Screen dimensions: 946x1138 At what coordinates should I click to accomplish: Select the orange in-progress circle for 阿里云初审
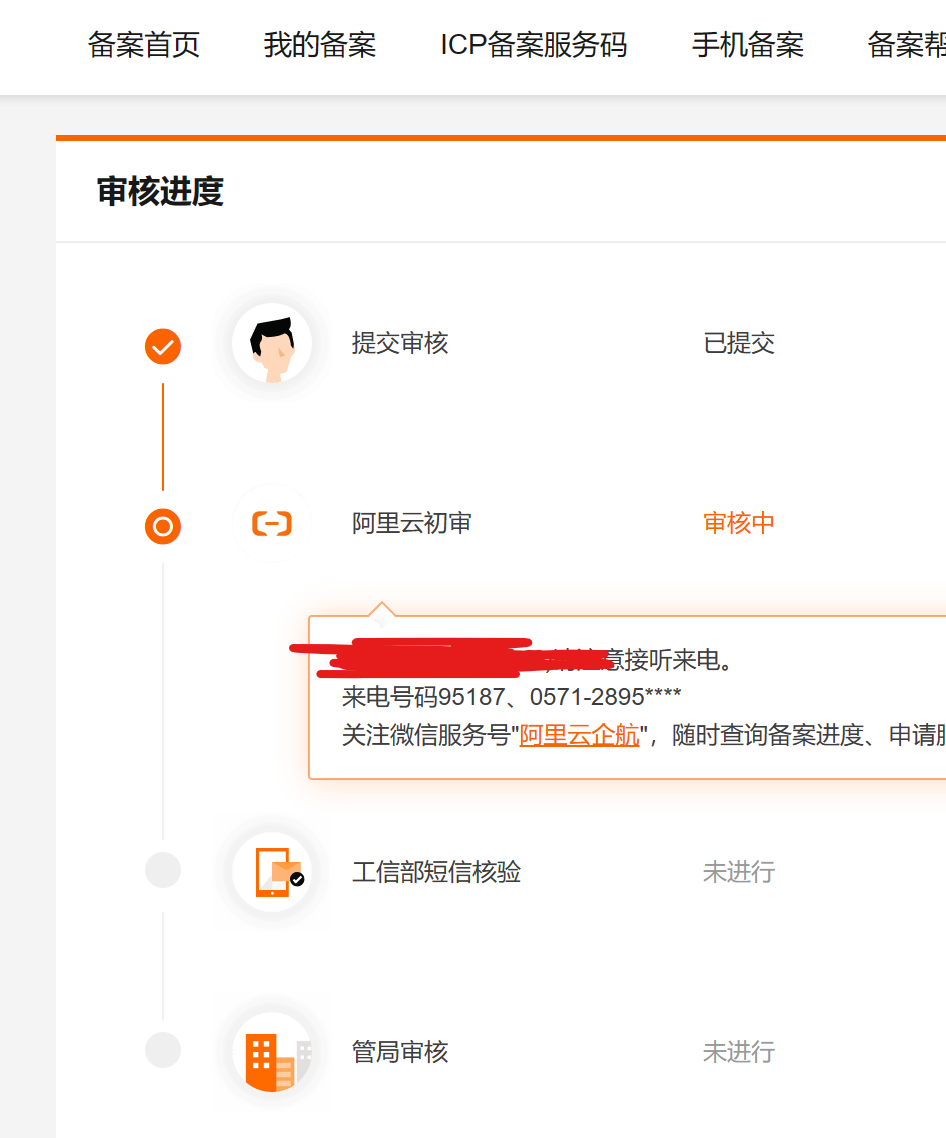162,526
